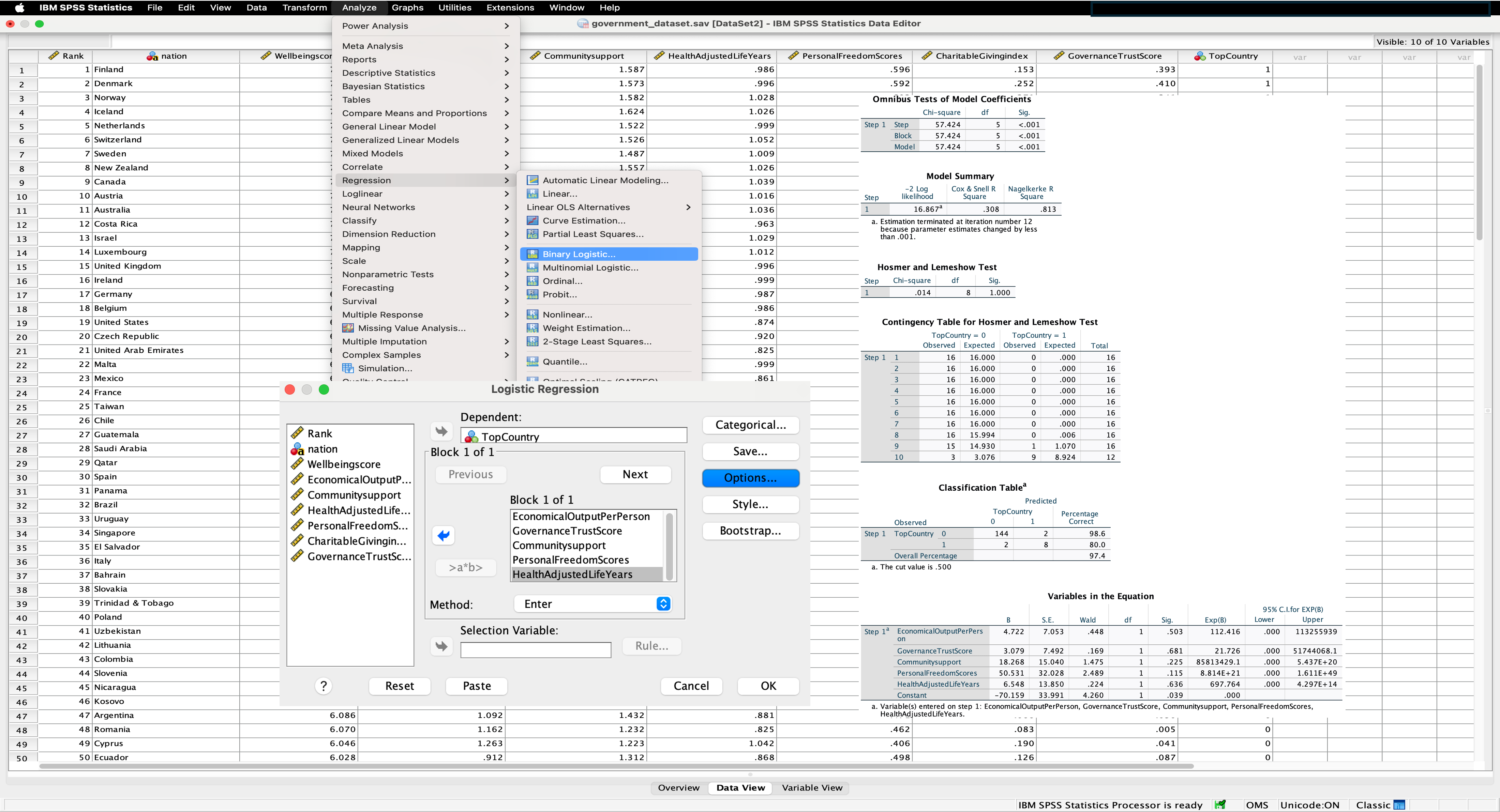Screen dimensions: 1500x812
Task: Expand the Multiple Imputation submenu
Action: point(425,342)
